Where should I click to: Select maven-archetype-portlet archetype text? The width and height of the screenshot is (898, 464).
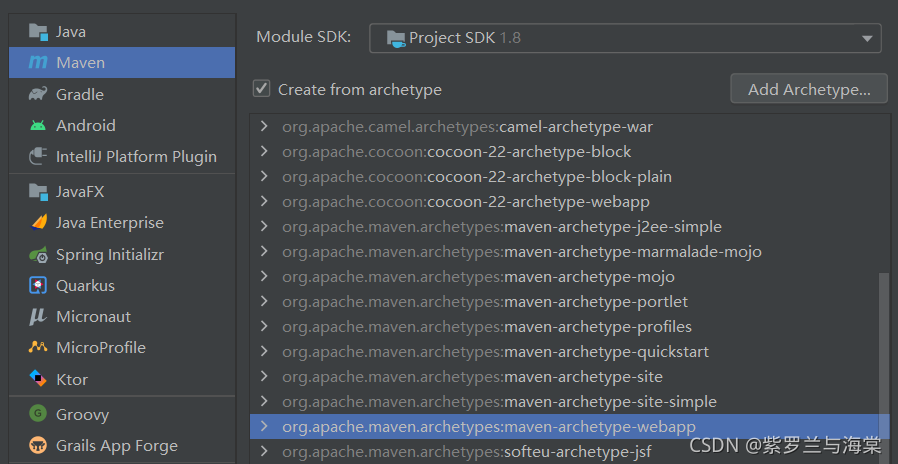pos(485,302)
